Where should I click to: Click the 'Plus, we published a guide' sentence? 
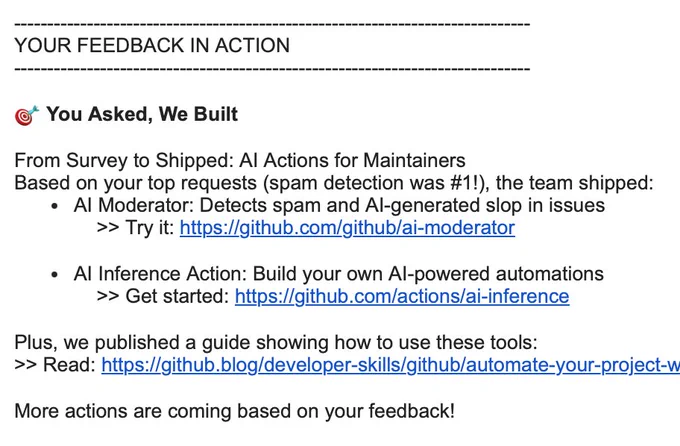pyautogui.click(x=276, y=342)
